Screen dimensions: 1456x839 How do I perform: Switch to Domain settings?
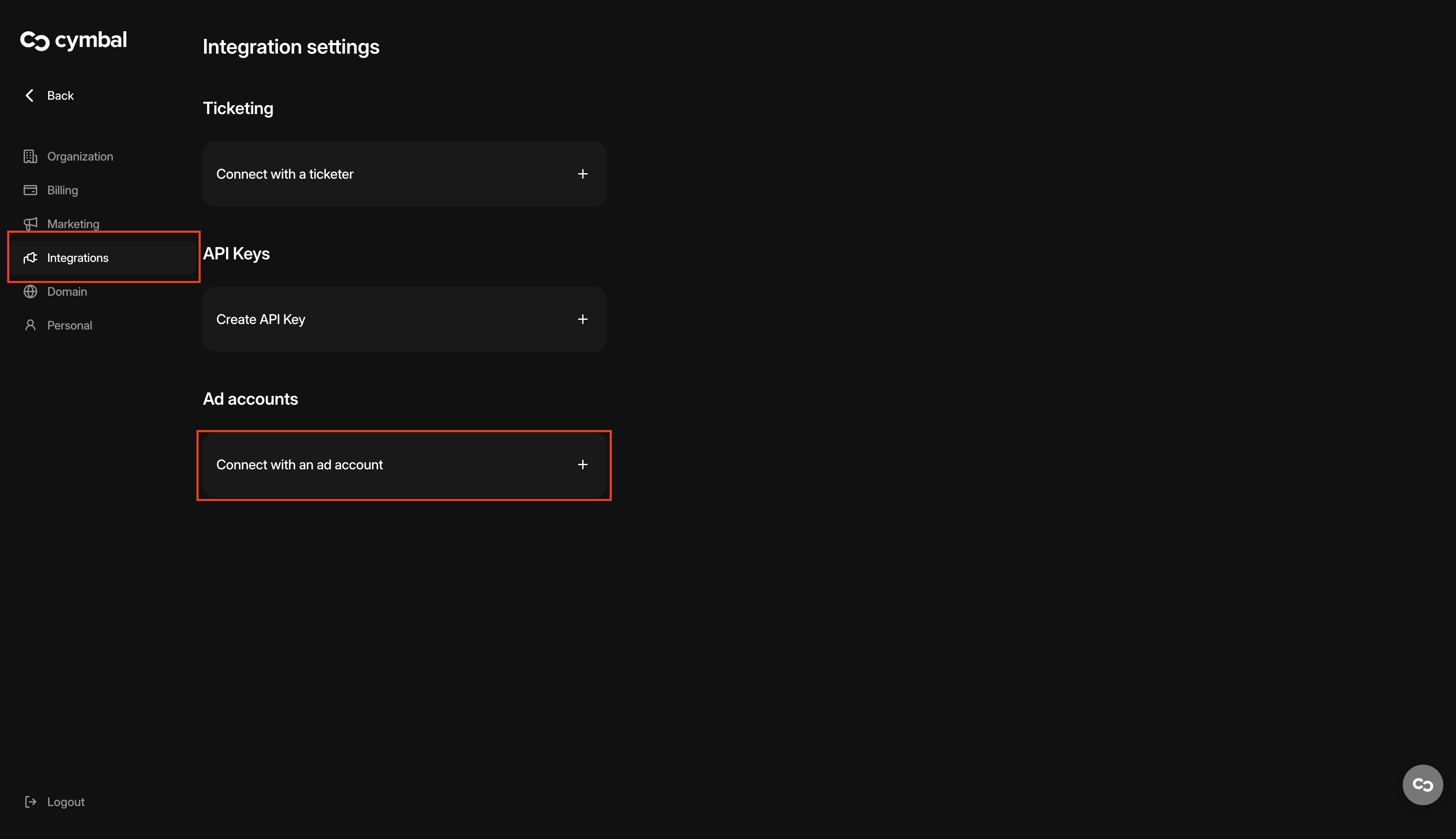point(67,291)
